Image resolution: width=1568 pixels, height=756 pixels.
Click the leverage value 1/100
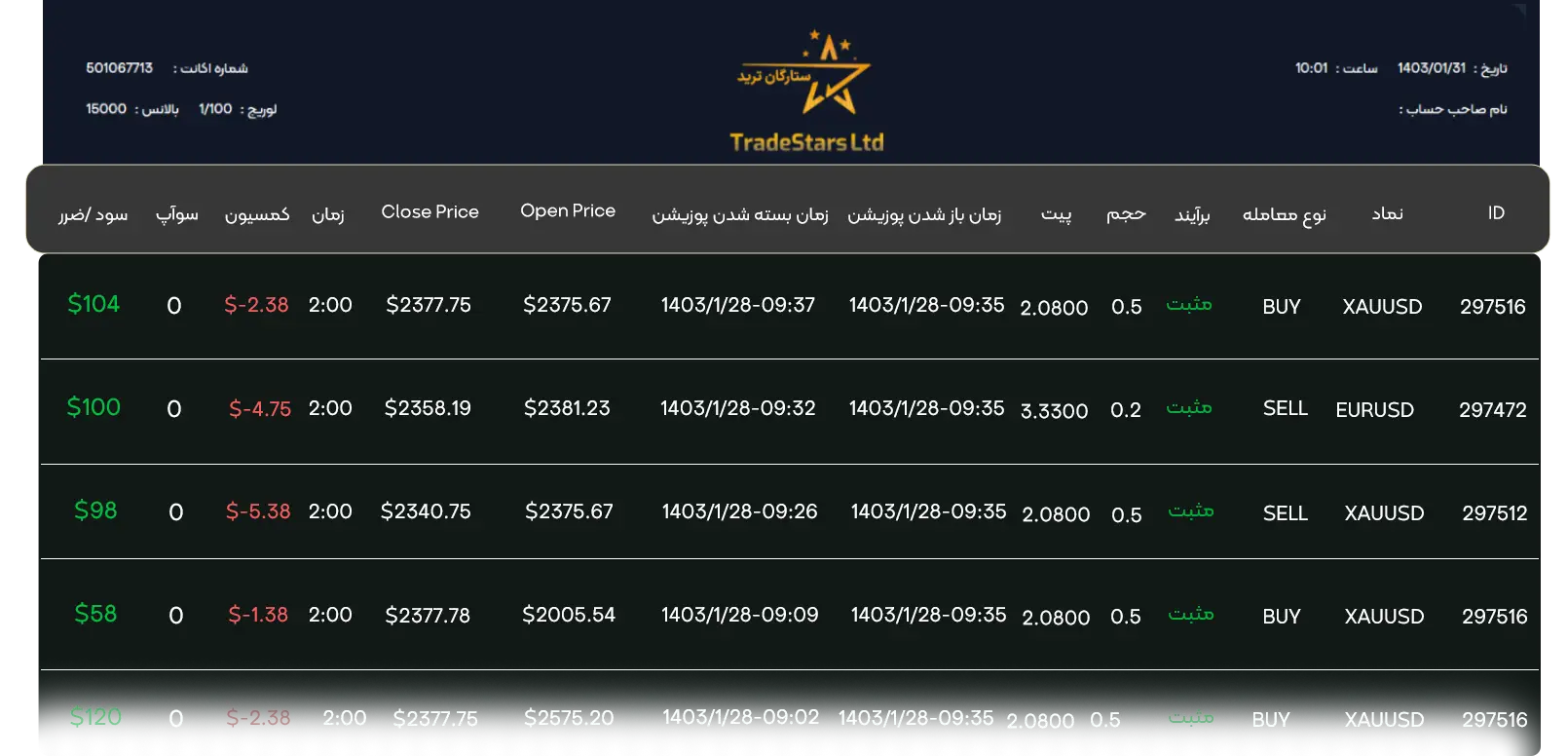(x=215, y=109)
